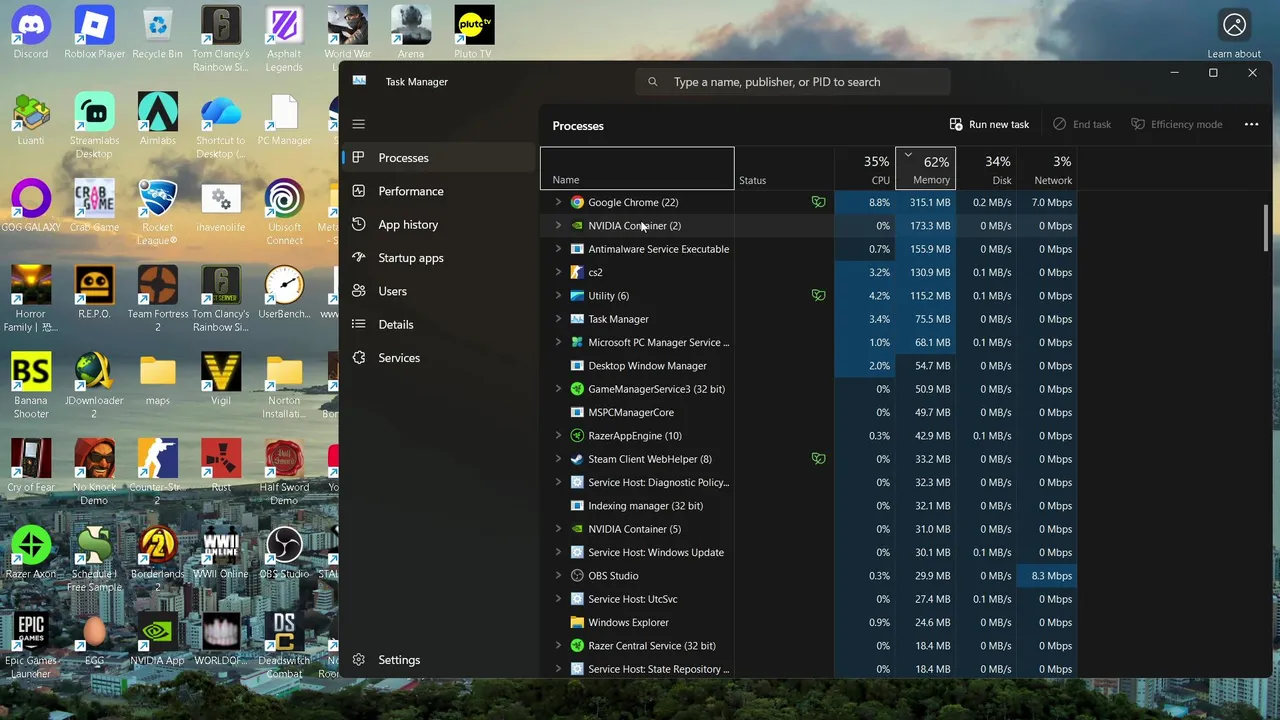Expand the Utility (6) process group
1280x720 pixels.
(558, 296)
